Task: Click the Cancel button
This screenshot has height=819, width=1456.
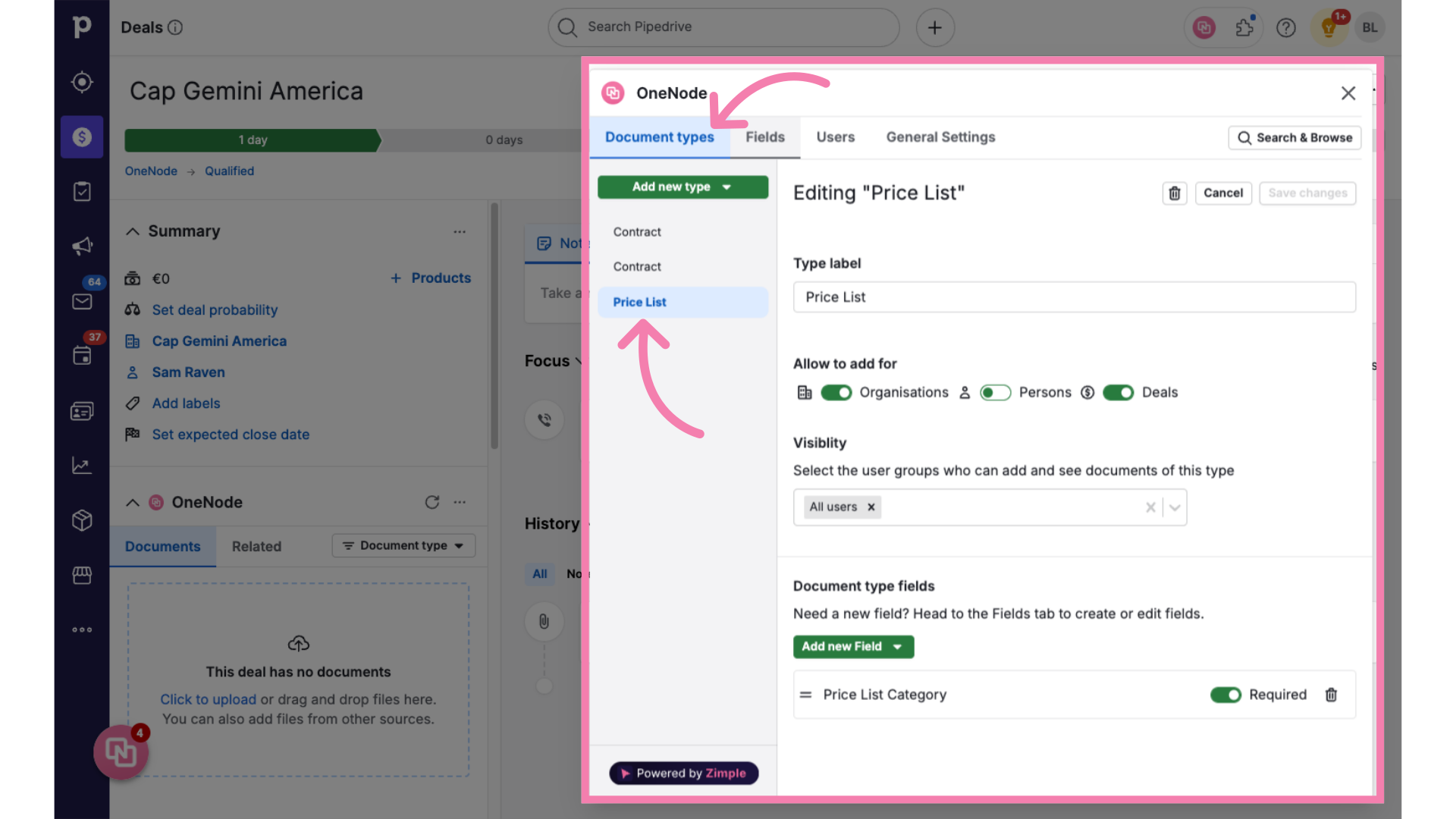Action: tap(1223, 193)
